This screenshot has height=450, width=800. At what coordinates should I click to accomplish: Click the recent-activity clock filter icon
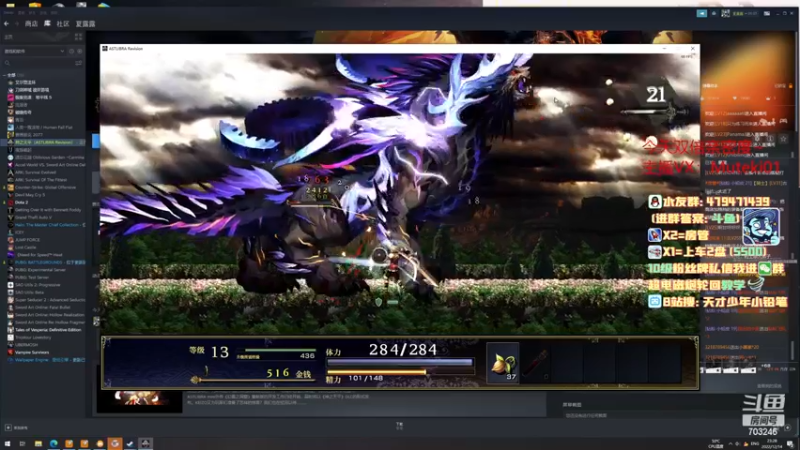point(71,51)
